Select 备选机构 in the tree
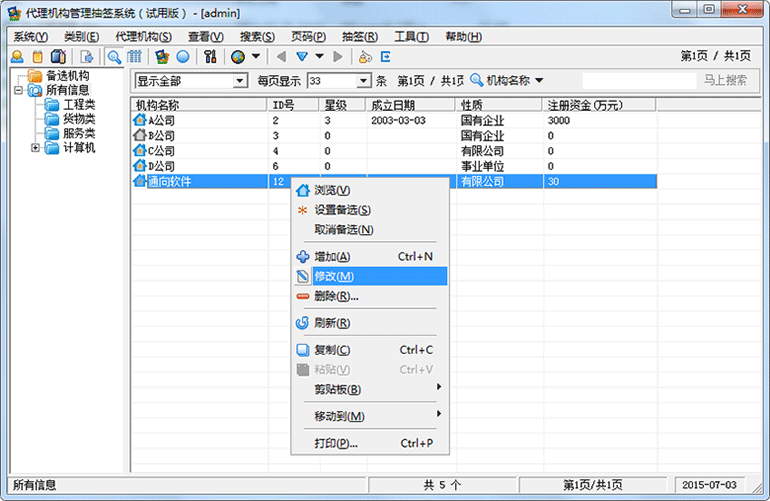The image size is (770, 501). [68, 76]
